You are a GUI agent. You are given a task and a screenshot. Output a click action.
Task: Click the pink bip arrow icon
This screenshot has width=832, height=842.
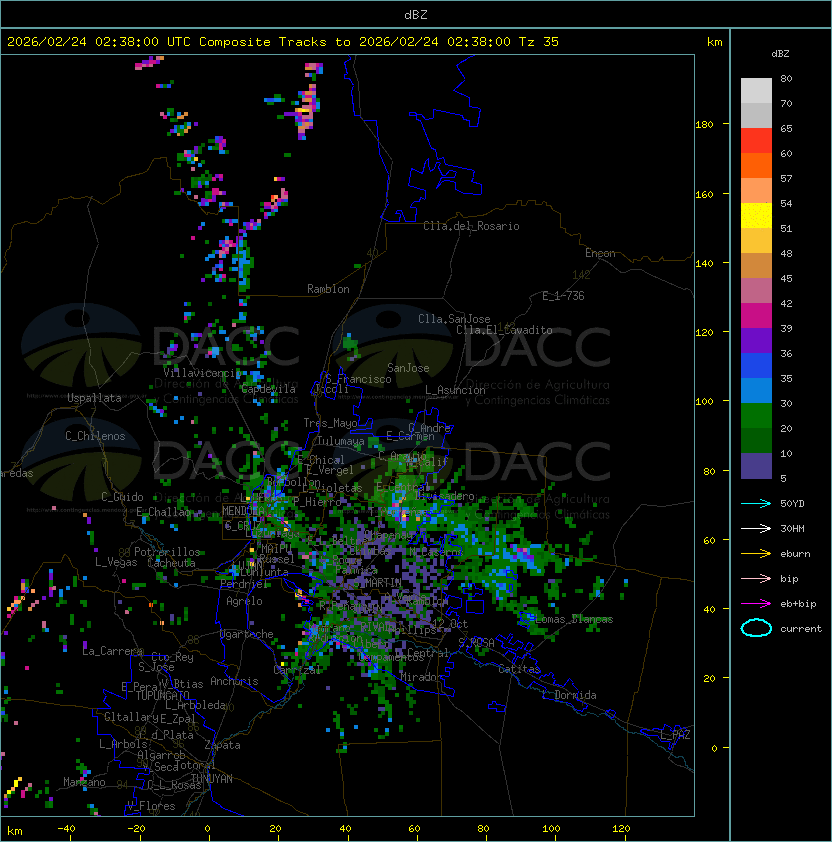pos(756,578)
